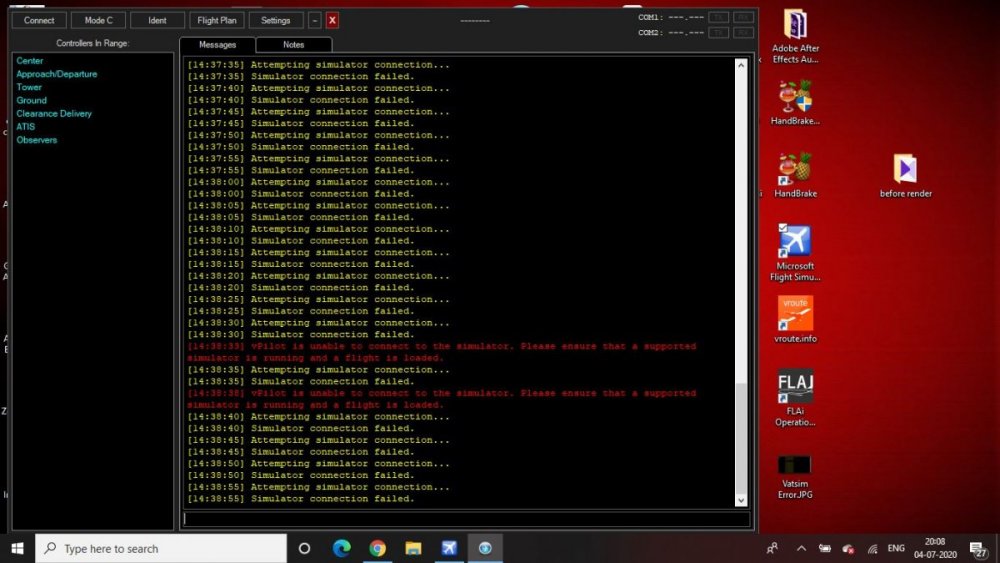Open the vroute.info desktop shortcut
1000x563 pixels.
click(x=795, y=318)
